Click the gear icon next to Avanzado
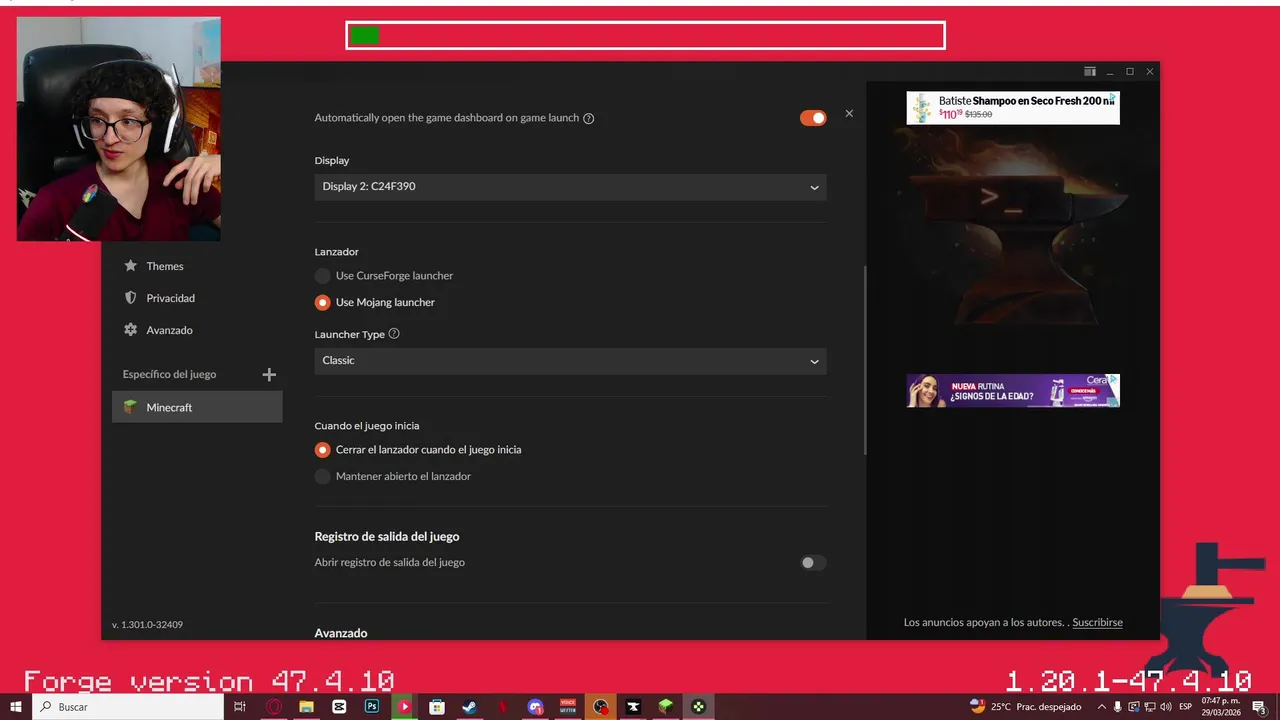The width and height of the screenshot is (1280, 720). 130,330
